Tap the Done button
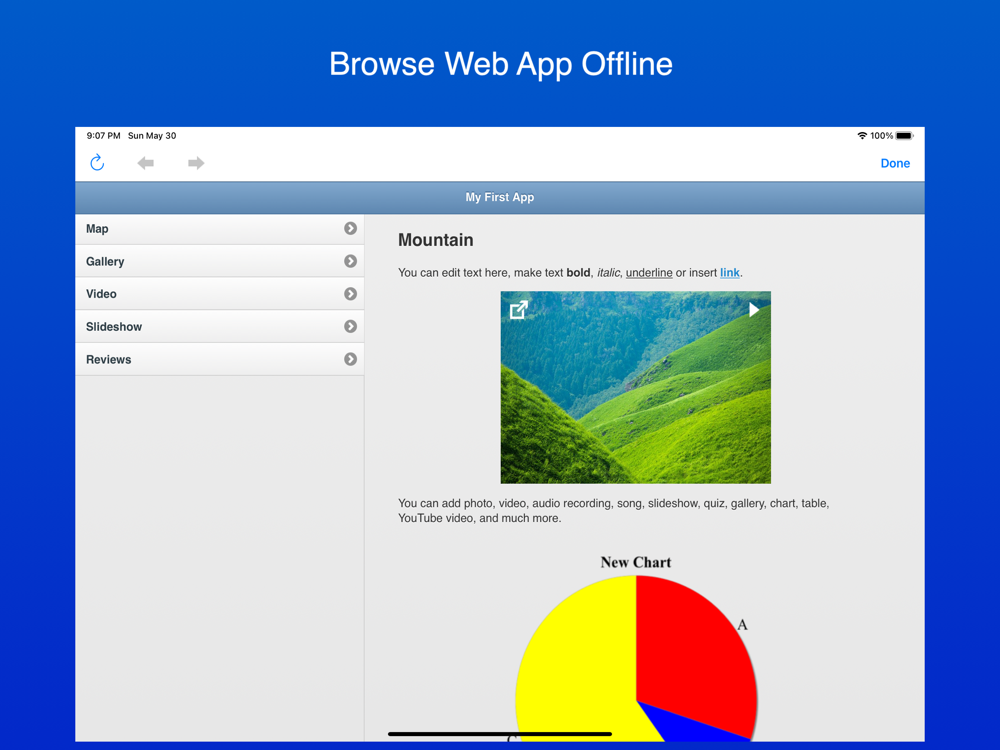 [895, 163]
